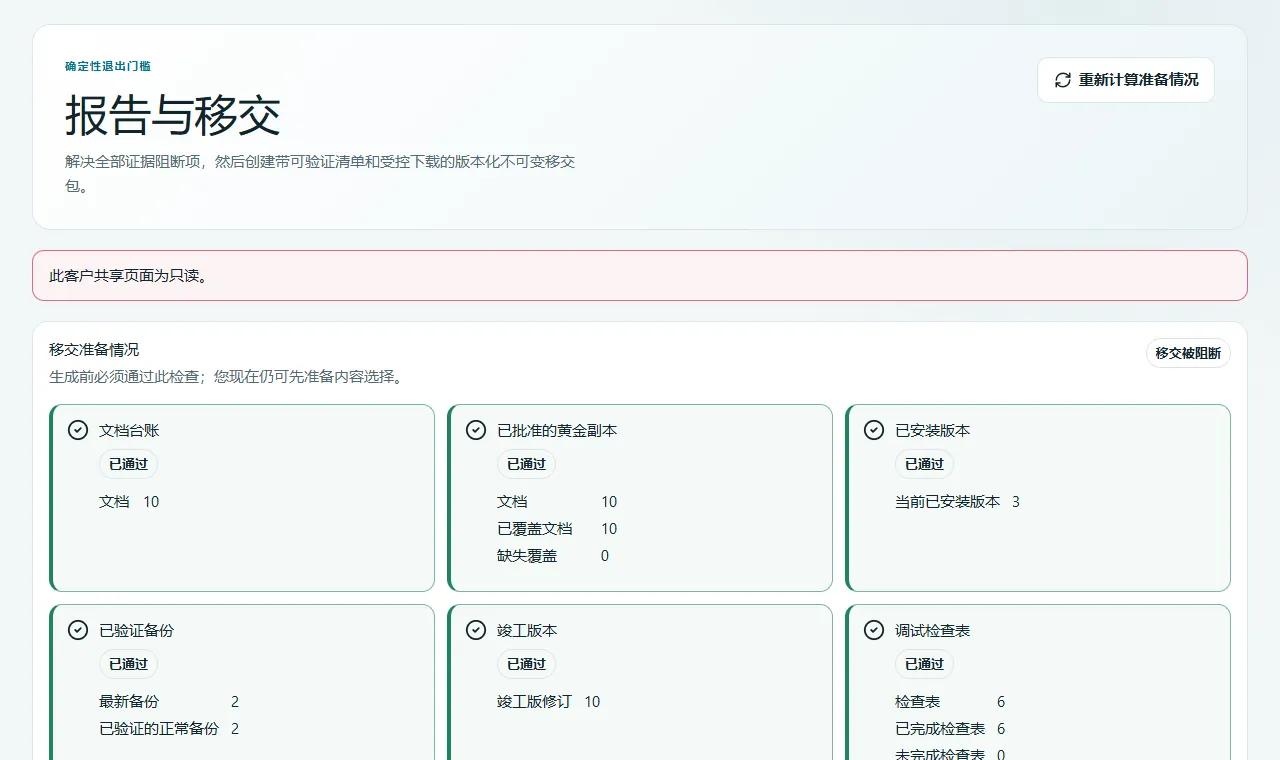Click the check icon on 已批准的黄金副本 card
Image resolution: width=1280 pixels, height=760 pixels.
[476, 430]
